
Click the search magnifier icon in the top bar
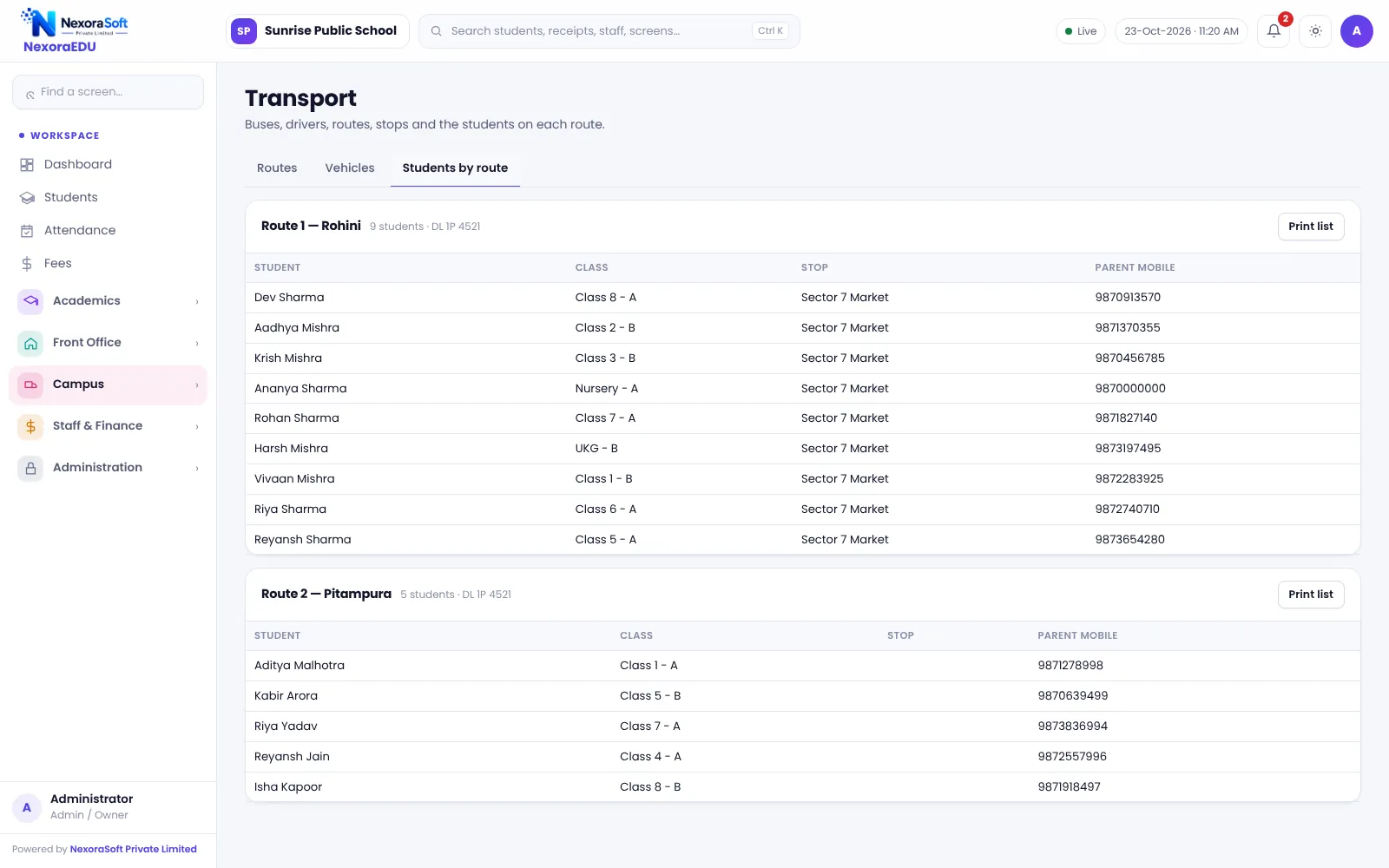point(437,31)
